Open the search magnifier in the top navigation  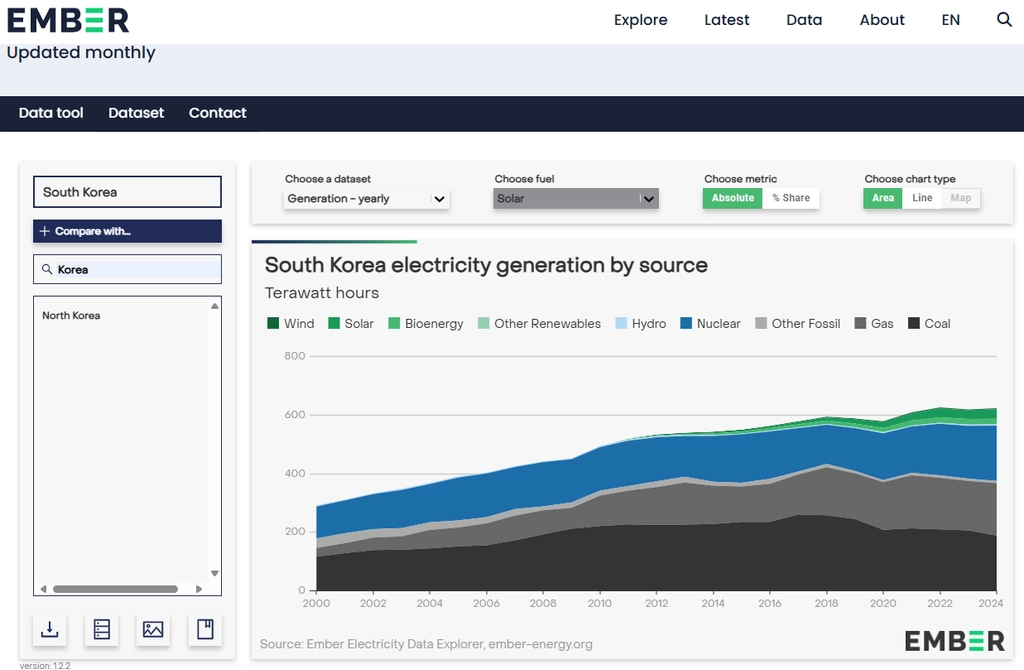click(x=1004, y=20)
